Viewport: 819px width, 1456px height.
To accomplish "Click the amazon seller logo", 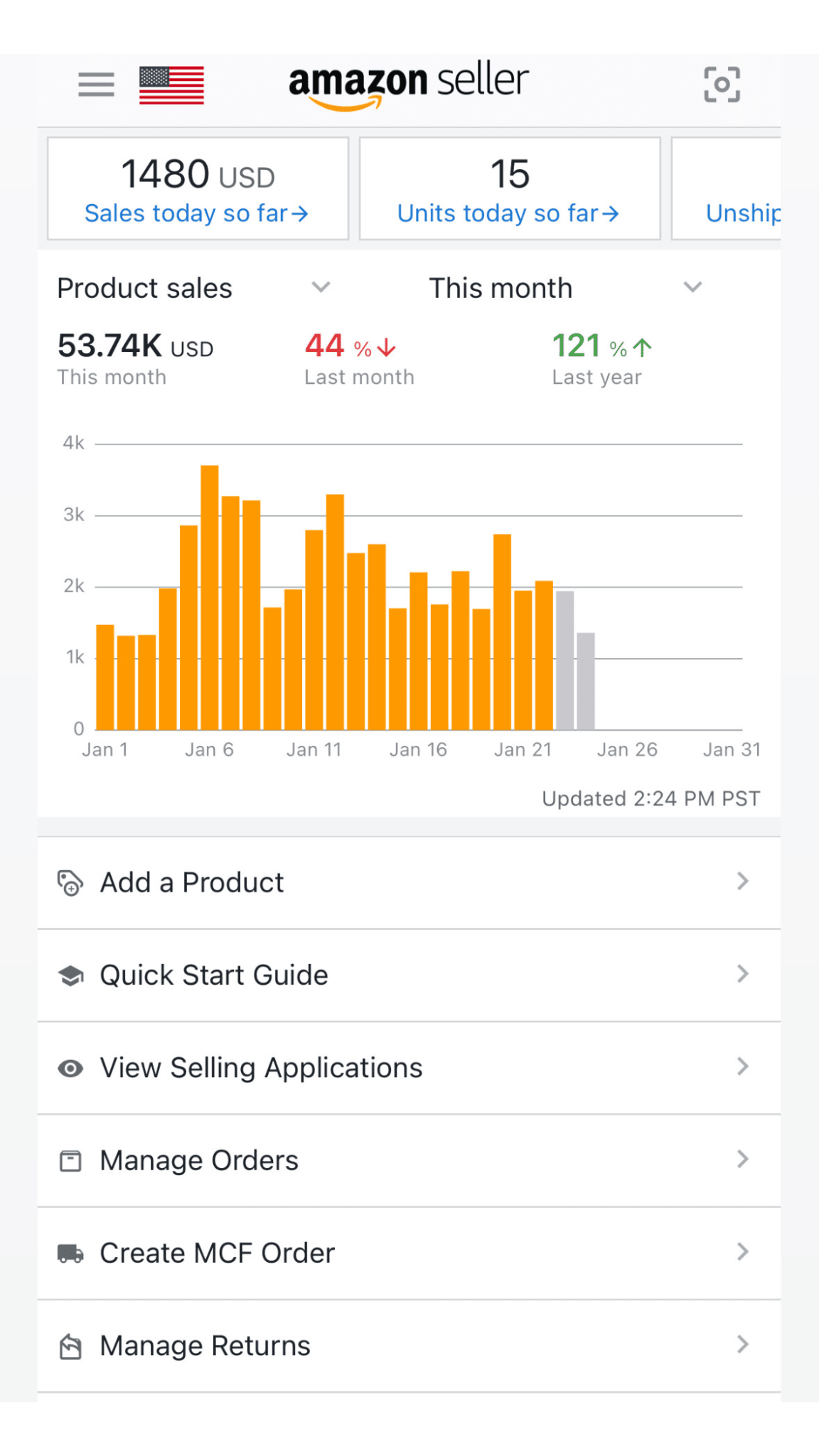I will pyautogui.click(x=408, y=85).
